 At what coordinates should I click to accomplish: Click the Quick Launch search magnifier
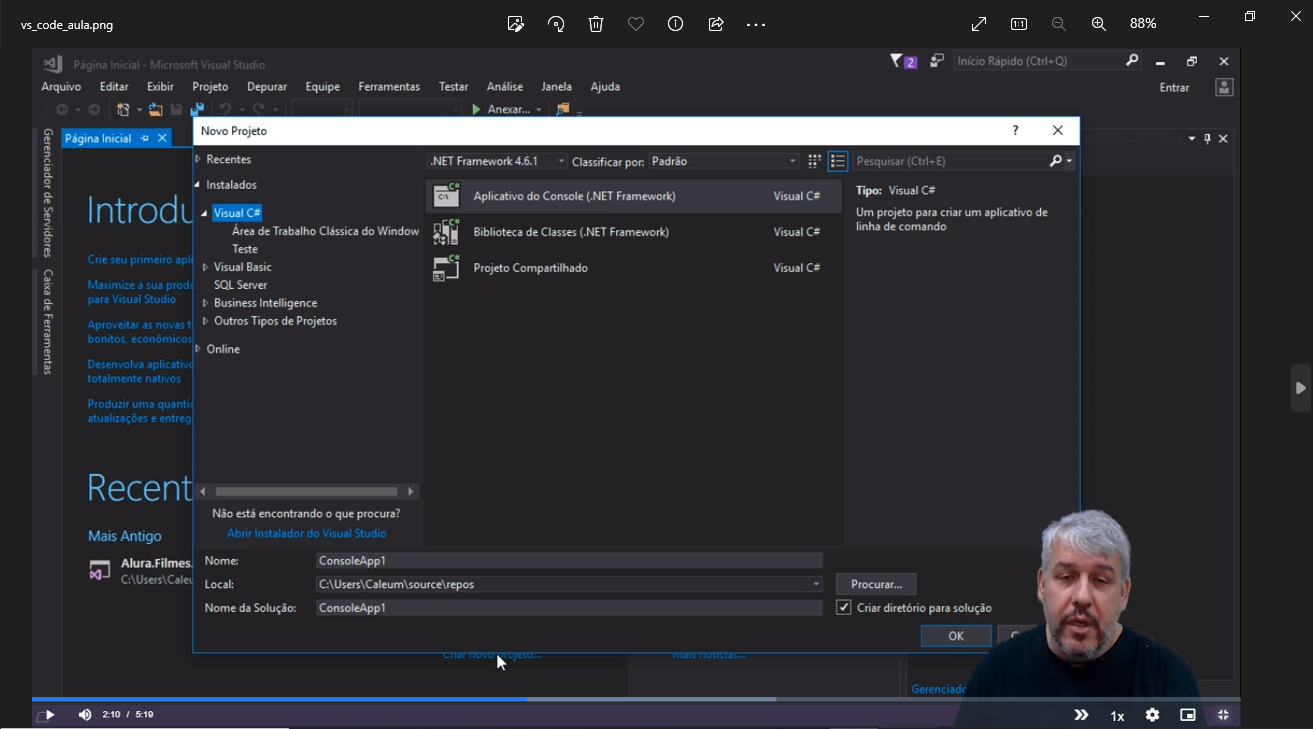point(1132,61)
